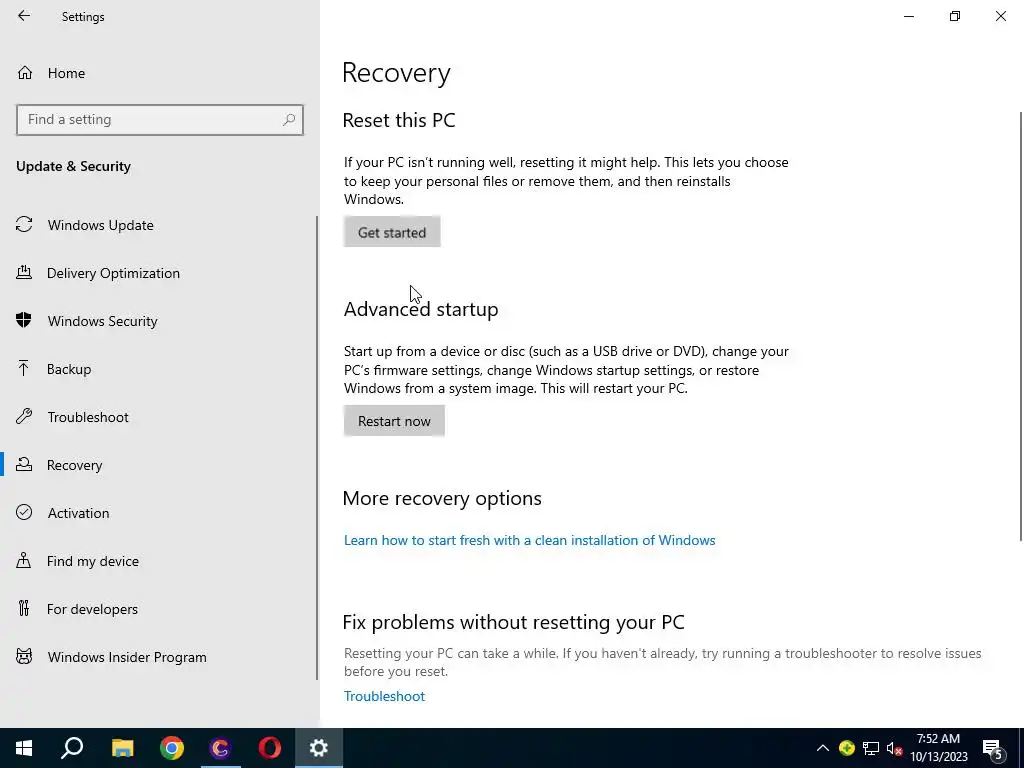The width and height of the screenshot is (1024, 768).
Task: Restore down the Settings window
Action: pyautogui.click(x=955, y=16)
